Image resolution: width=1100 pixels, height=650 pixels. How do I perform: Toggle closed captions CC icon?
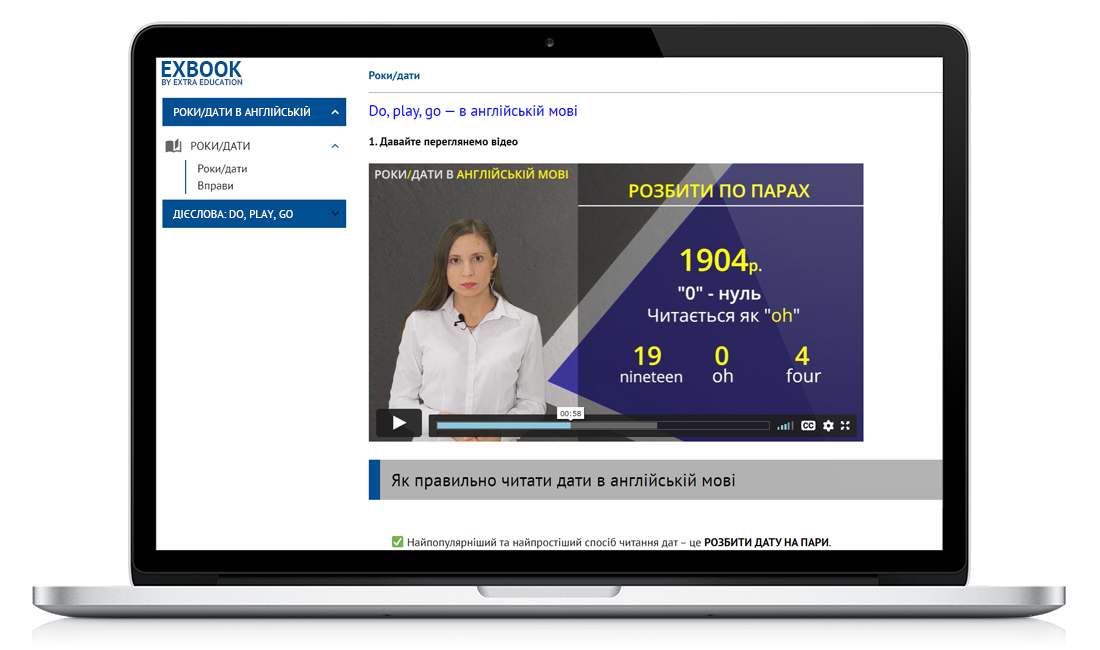tap(808, 426)
